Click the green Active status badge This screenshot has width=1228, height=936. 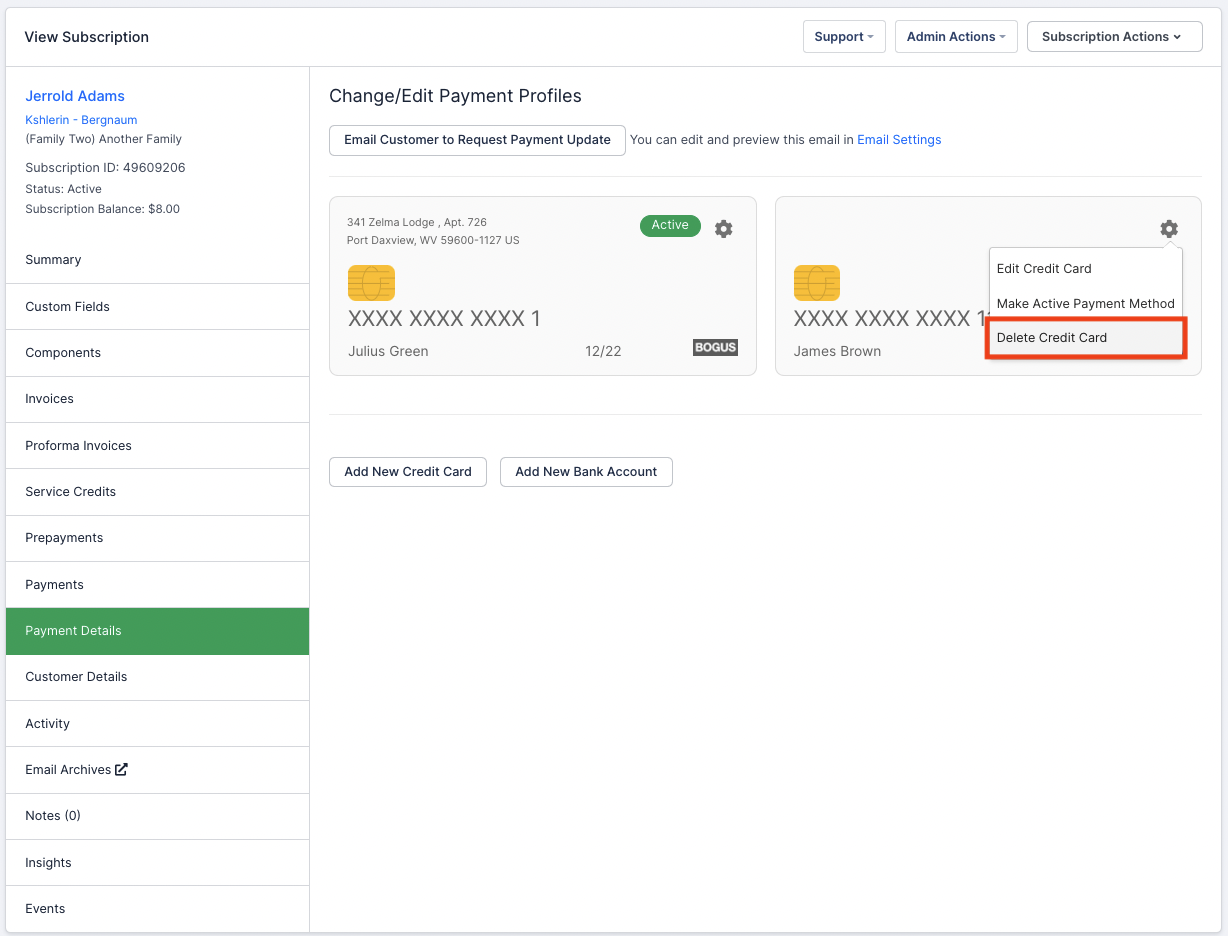[x=670, y=226]
